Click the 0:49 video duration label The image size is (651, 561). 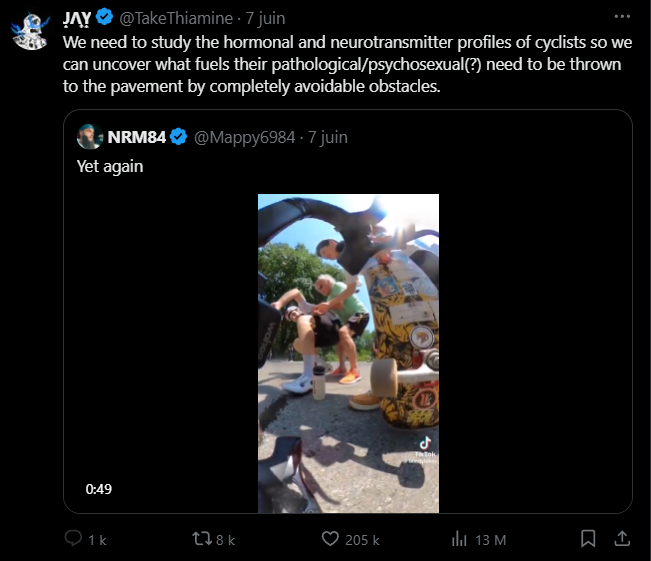click(x=99, y=489)
